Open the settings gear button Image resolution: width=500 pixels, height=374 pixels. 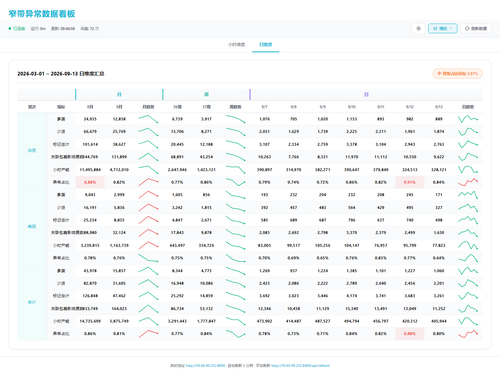[x=418, y=28]
